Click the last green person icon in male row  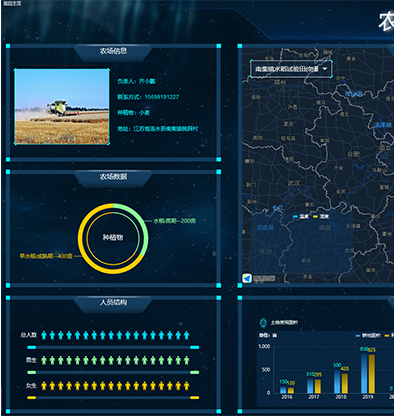[x=187, y=360]
